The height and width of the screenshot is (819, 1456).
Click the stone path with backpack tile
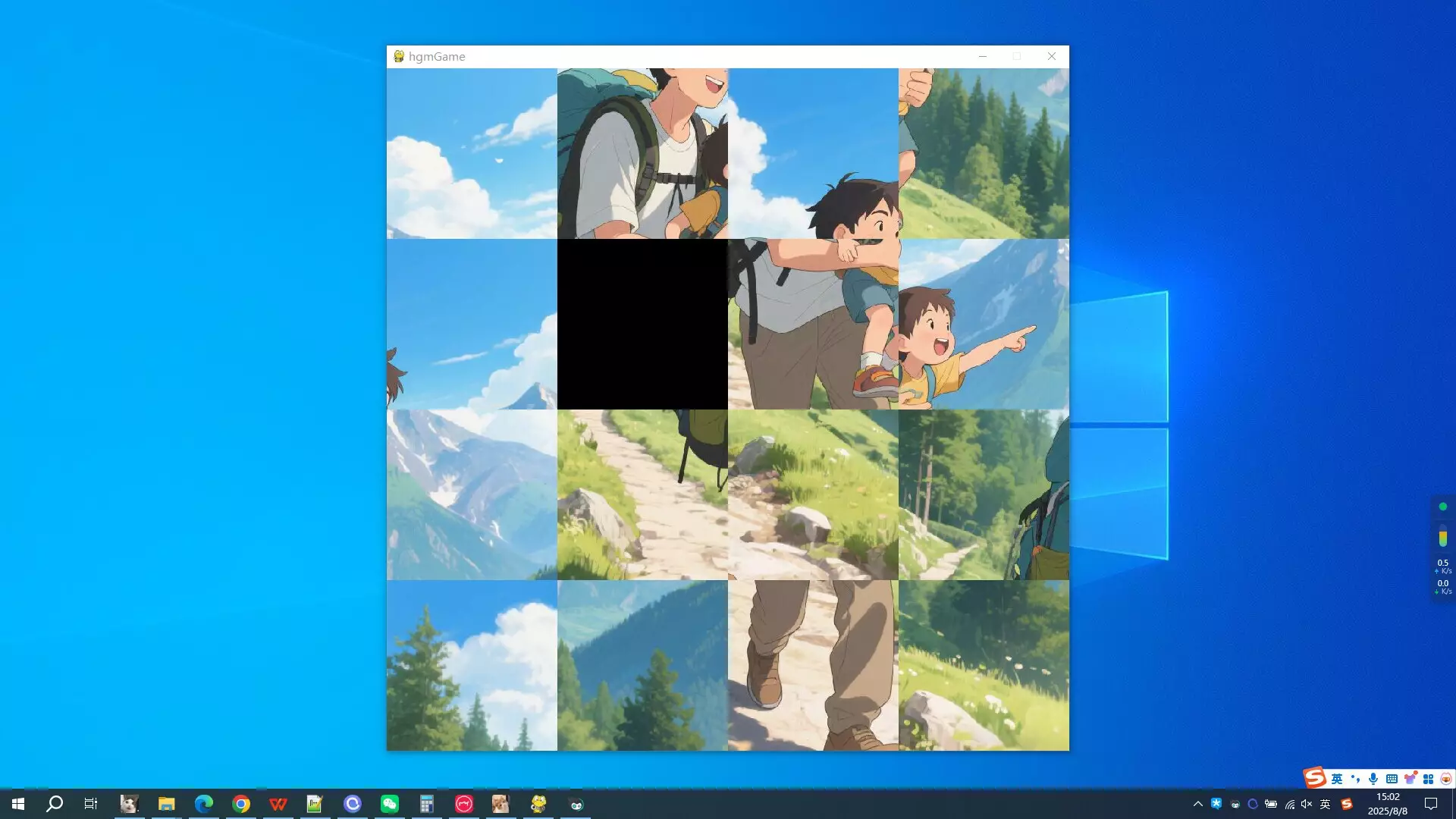642,494
